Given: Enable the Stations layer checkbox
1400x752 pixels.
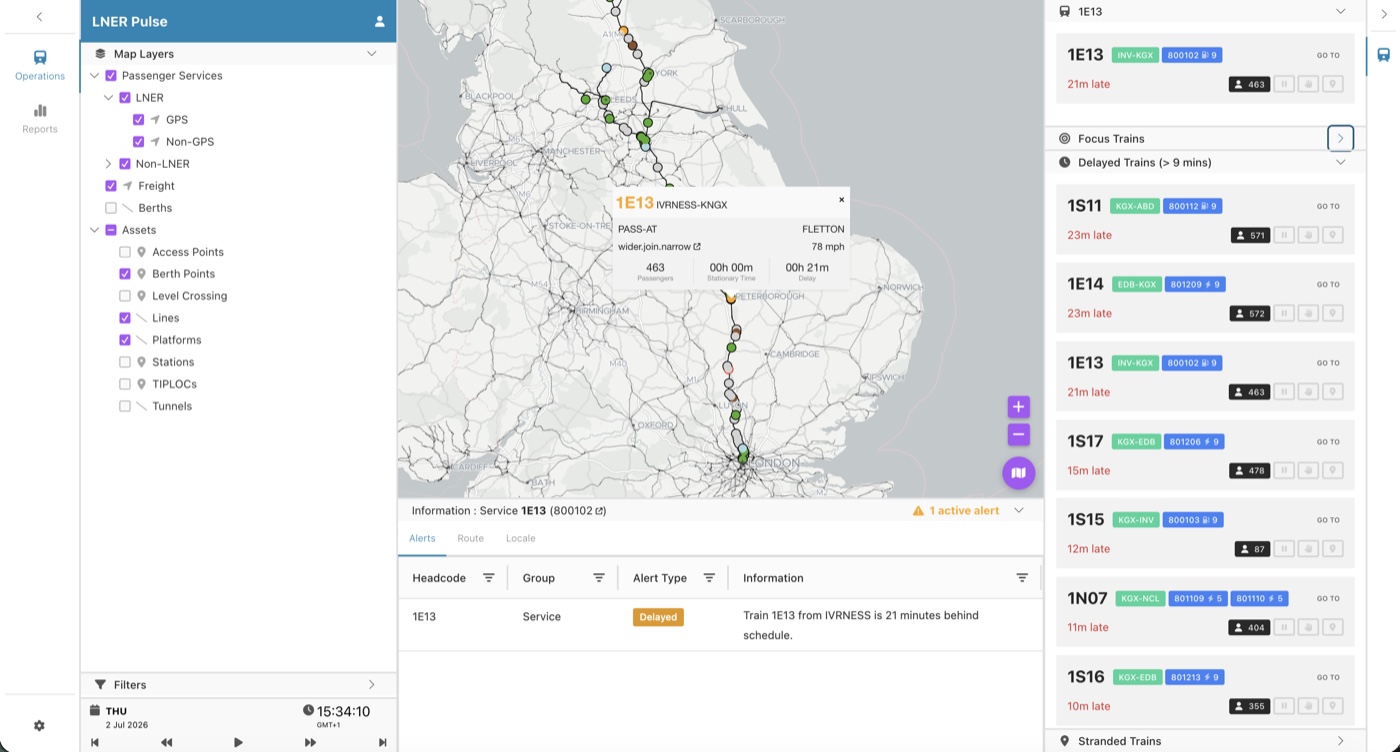Looking at the screenshot, I should 125,362.
